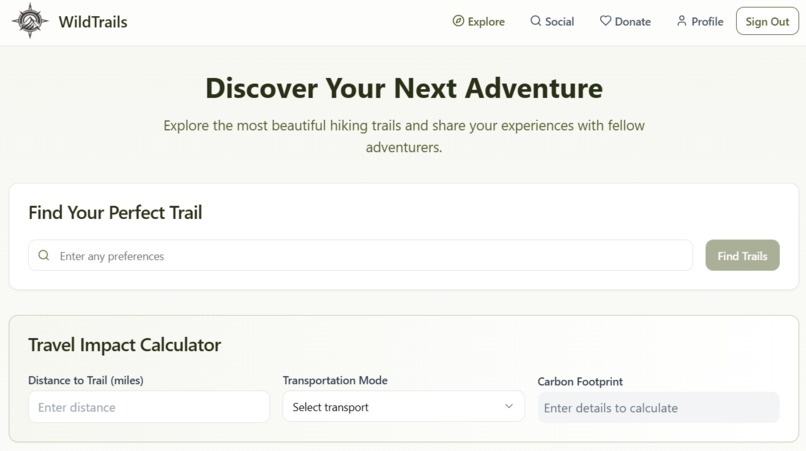Click the Transportation Mode label
The image size is (806, 451).
335,381
